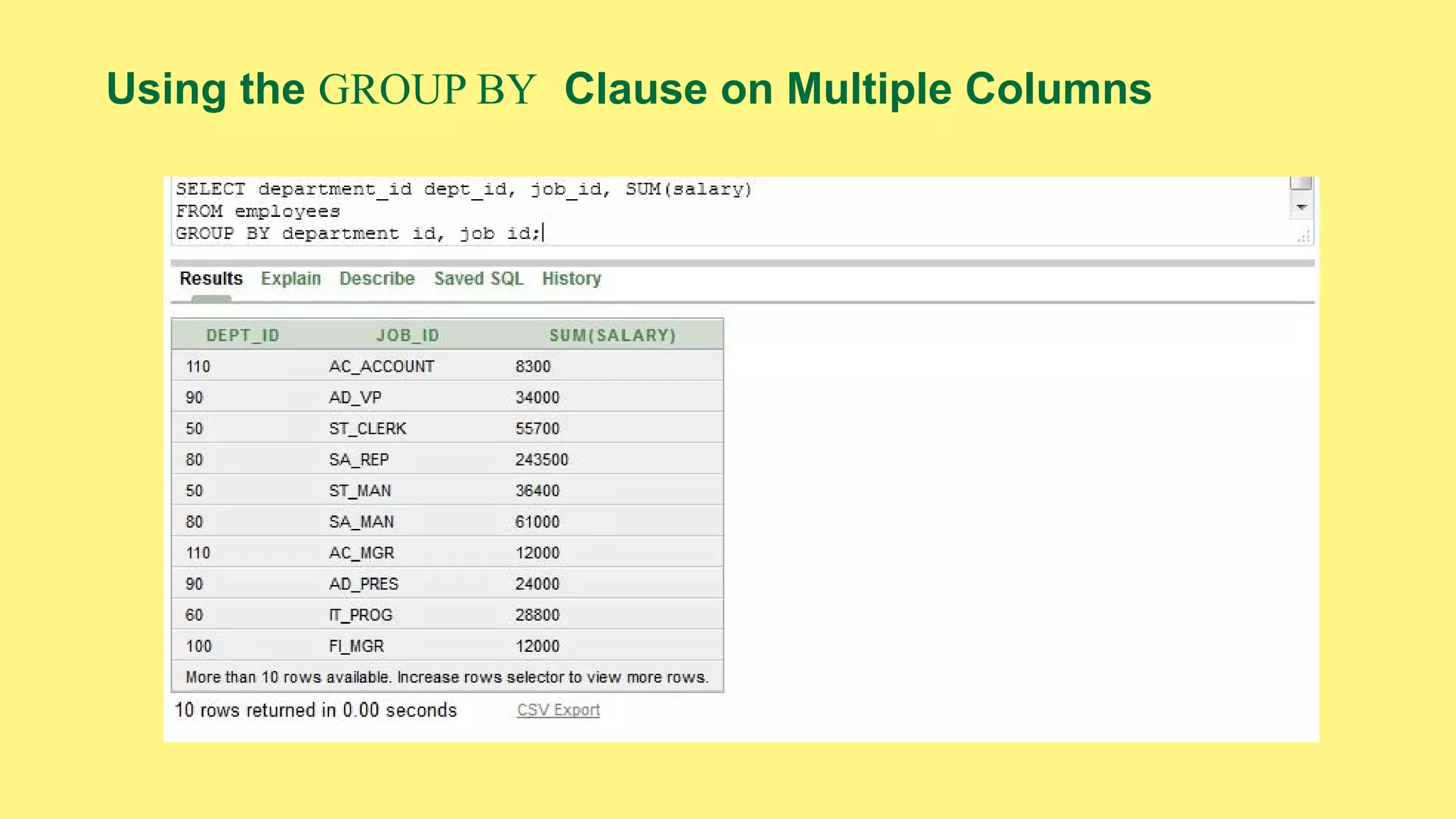Click department id 60
Viewport: 1456px width, 819px height.
point(194,615)
